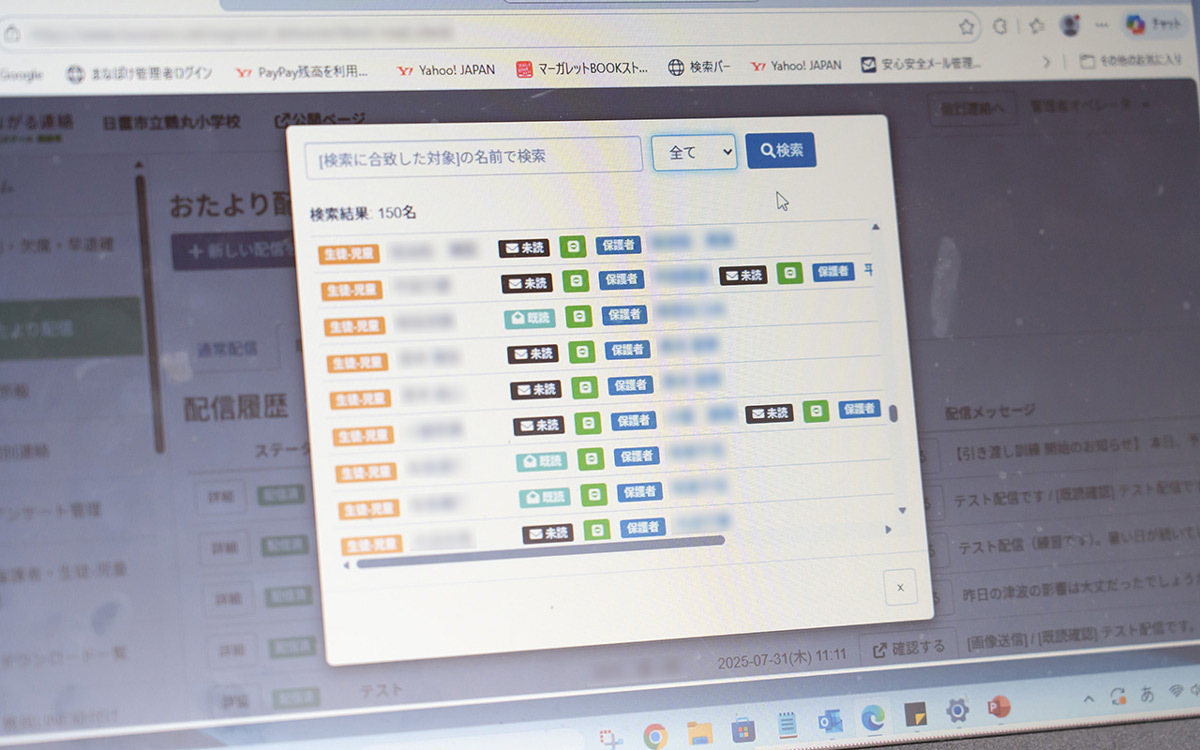Open the Copilot チャット button
1200x750 pixels.
click(1154, 23)
